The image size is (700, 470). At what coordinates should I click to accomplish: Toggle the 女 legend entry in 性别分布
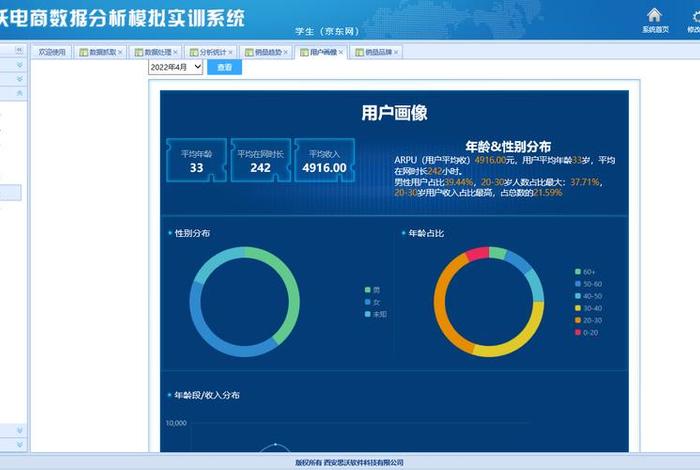tap(372, 302)
